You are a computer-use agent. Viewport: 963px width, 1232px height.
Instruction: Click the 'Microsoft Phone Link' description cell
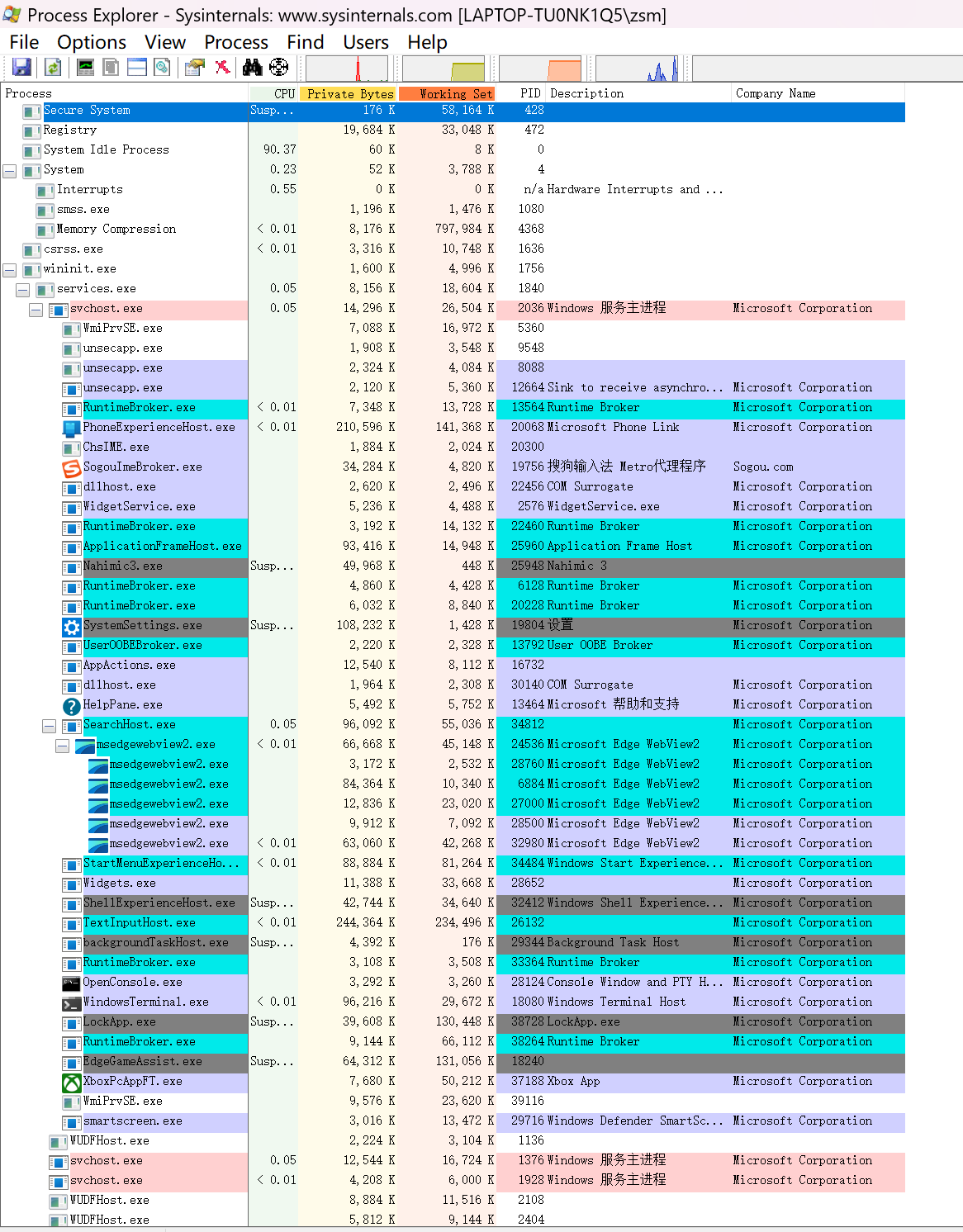[613, 428]
